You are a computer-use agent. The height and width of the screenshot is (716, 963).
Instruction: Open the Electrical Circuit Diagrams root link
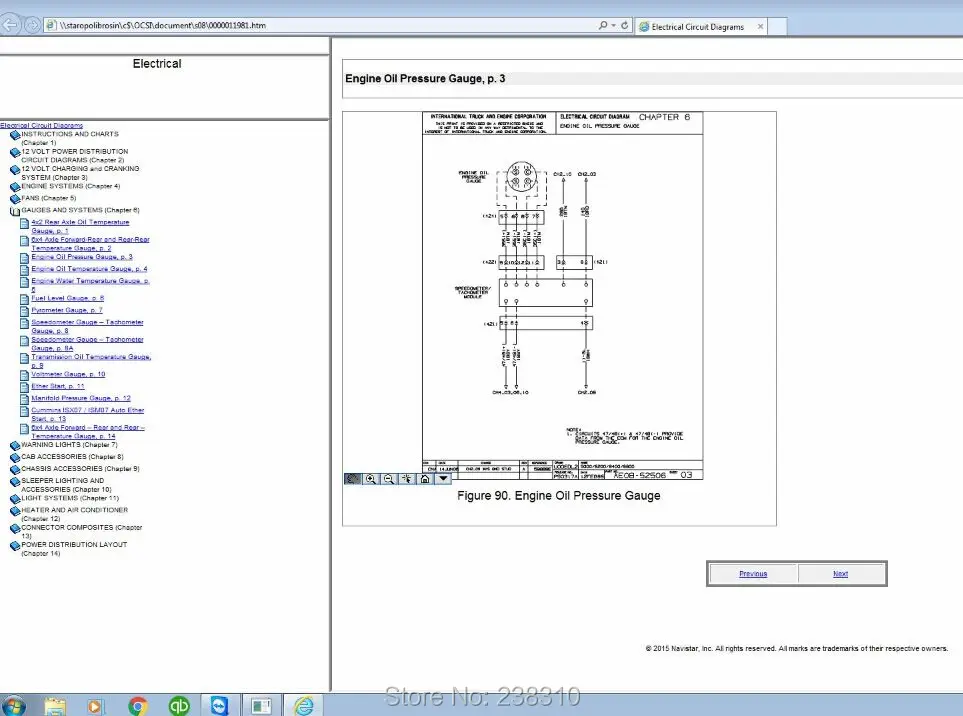[x=41, y=125]
